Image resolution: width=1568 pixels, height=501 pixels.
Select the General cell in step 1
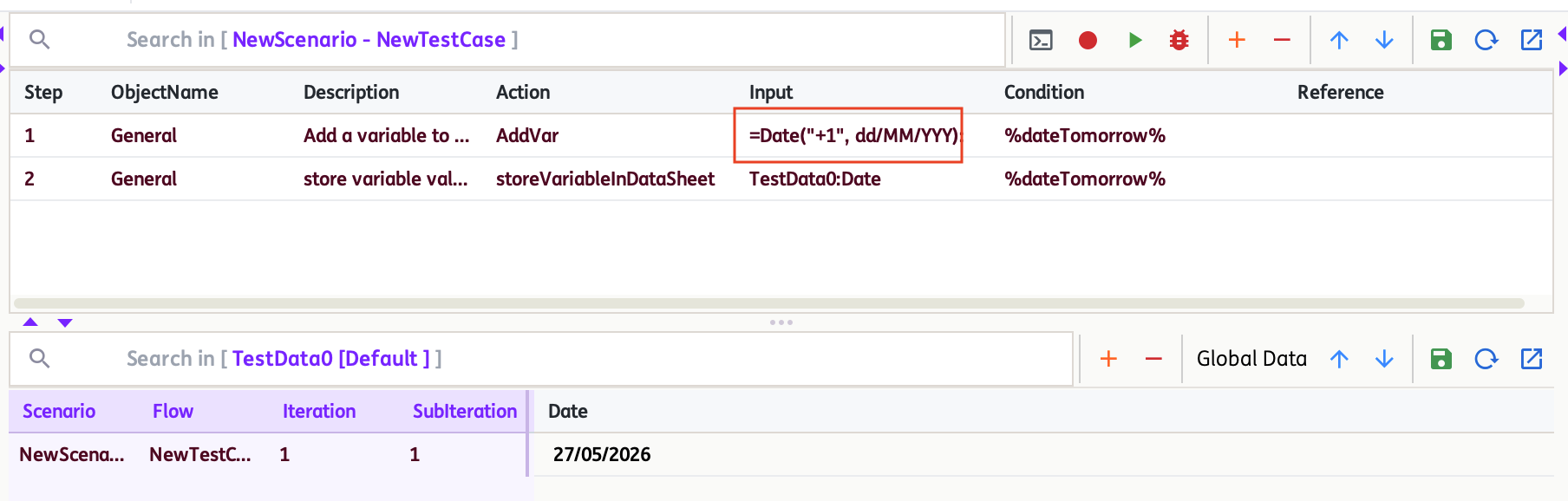click(144, 136)
